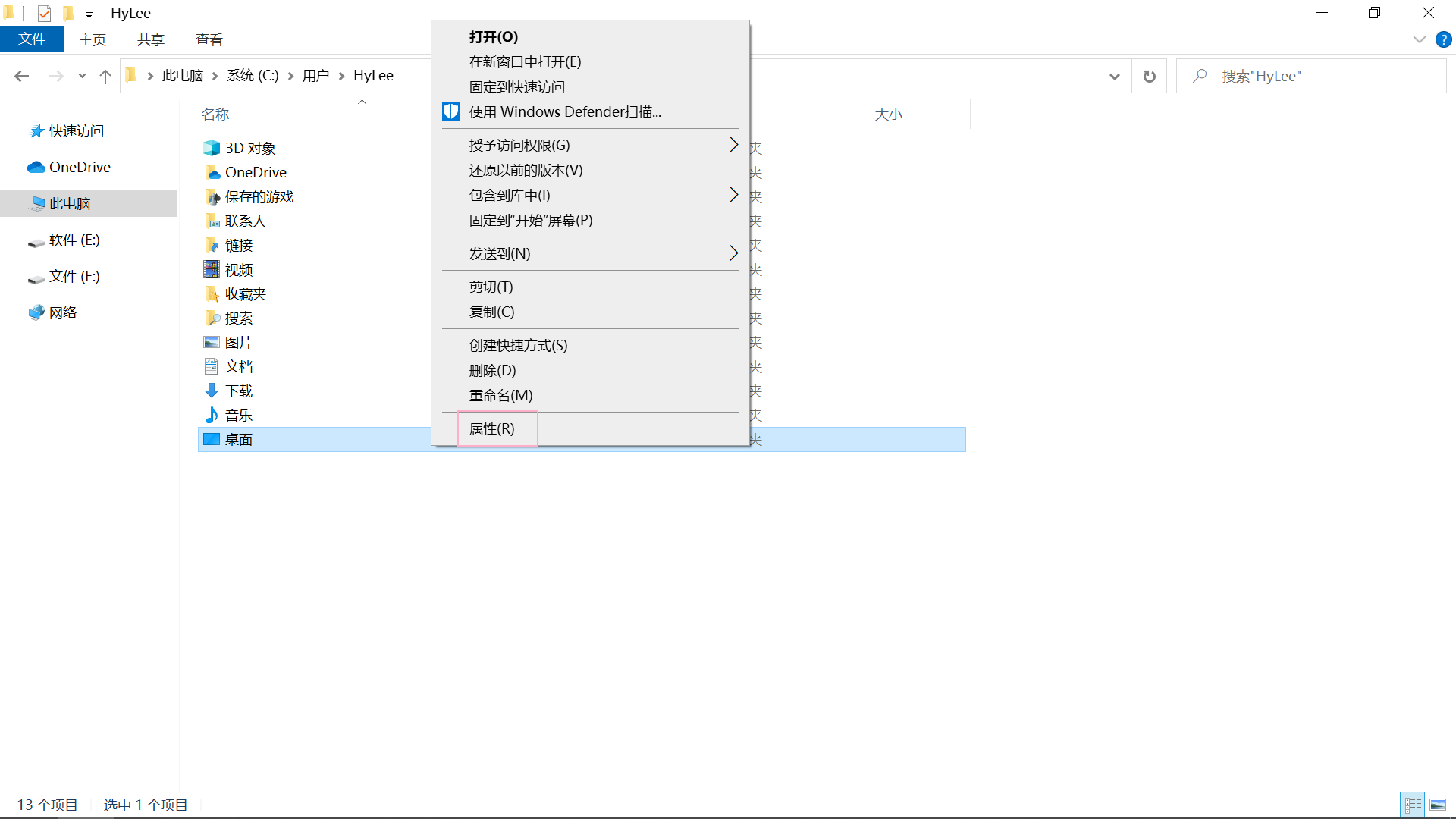Screen dimensions: 1456x819
Task: Expand the ribbon with chevron arrow
Action: (1419, 40)
